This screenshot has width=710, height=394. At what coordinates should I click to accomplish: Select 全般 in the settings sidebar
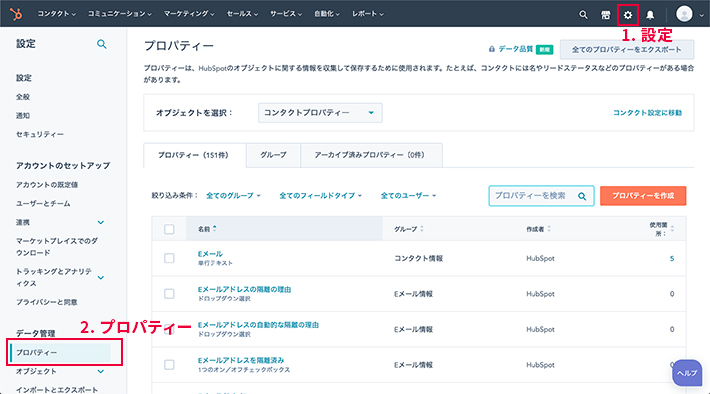(23, 96)
